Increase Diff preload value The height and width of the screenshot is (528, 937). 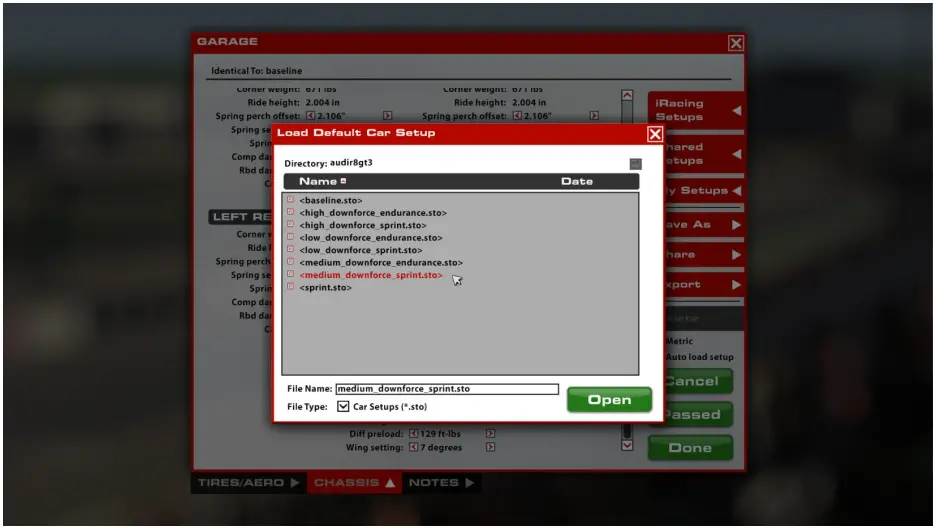[x=490, y=434]
